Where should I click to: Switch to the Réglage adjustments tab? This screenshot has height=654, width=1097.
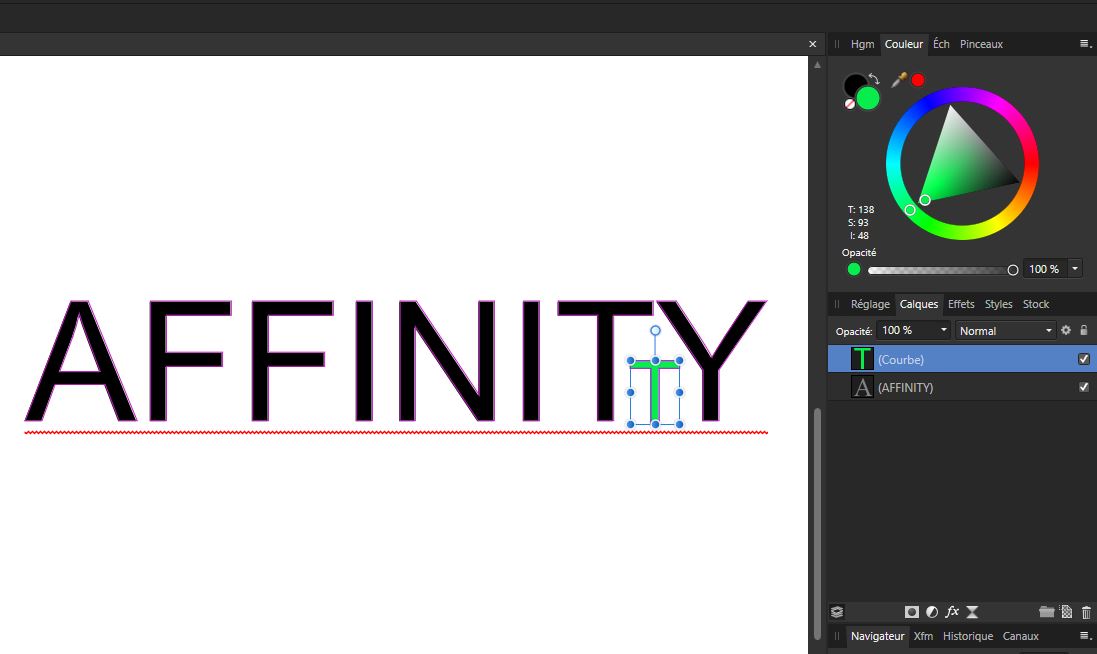(x=870, y=304)
